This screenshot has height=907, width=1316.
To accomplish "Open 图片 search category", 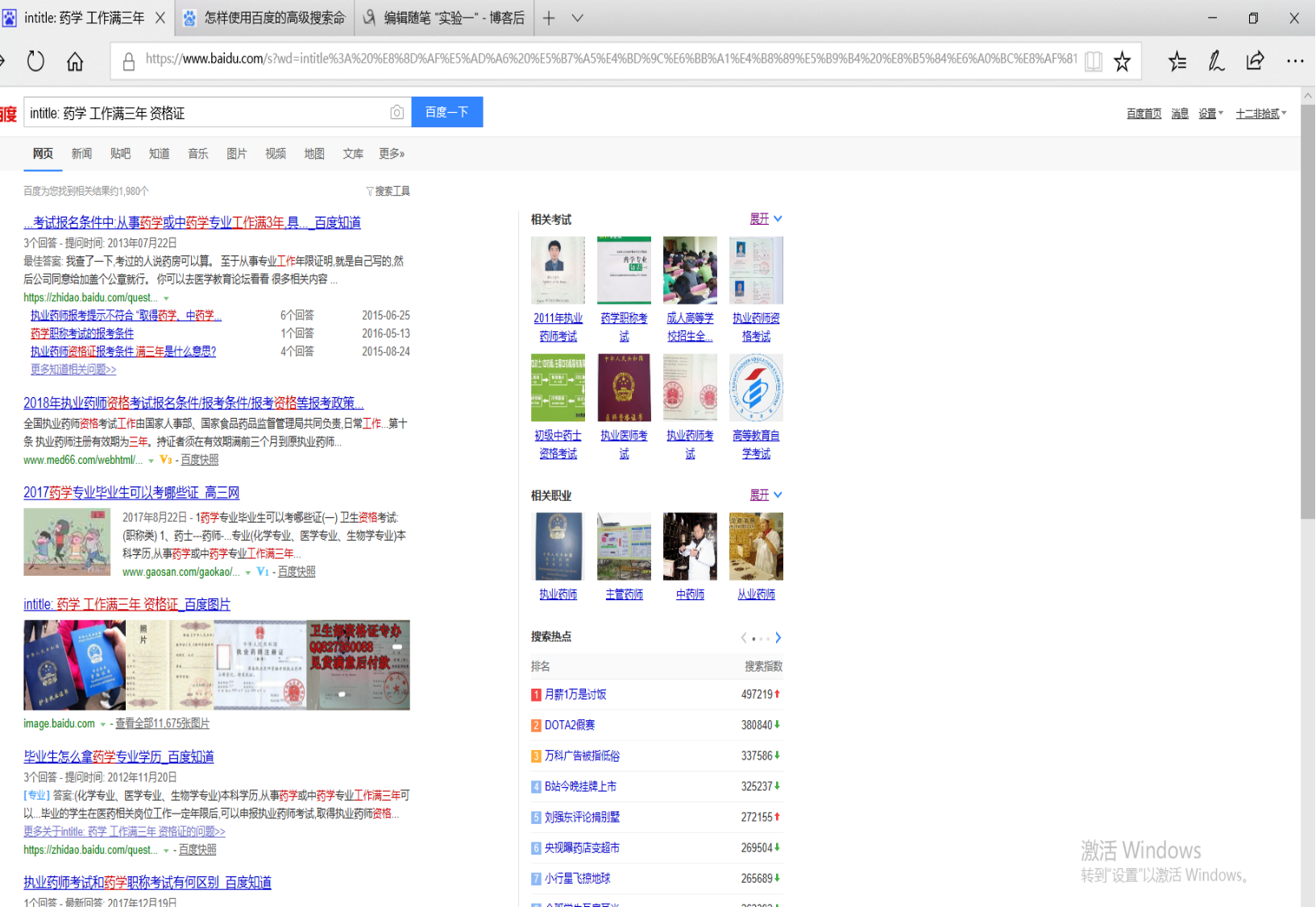I will click(236, 154).
